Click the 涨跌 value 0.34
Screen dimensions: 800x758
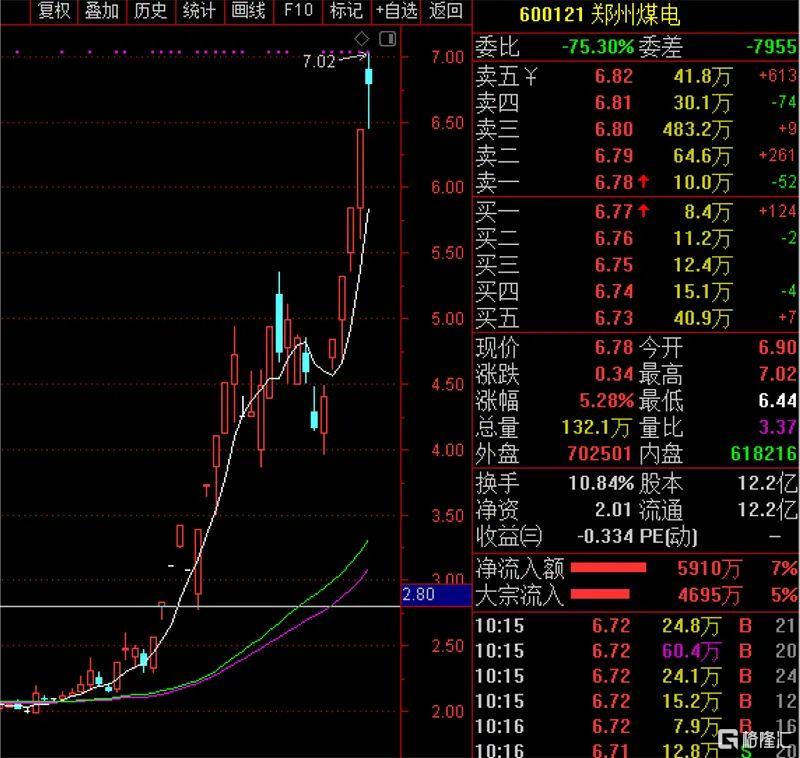pos(614,374)
